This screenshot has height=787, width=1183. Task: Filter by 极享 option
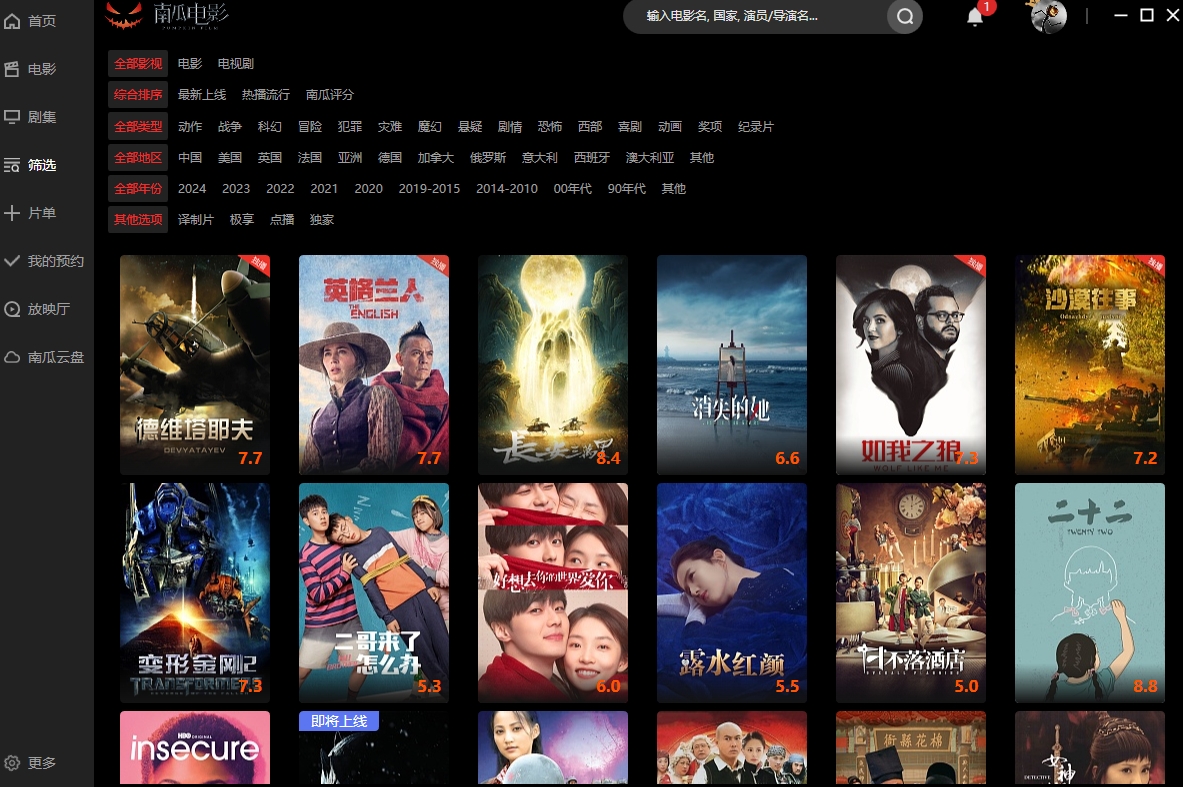point(242,220)
